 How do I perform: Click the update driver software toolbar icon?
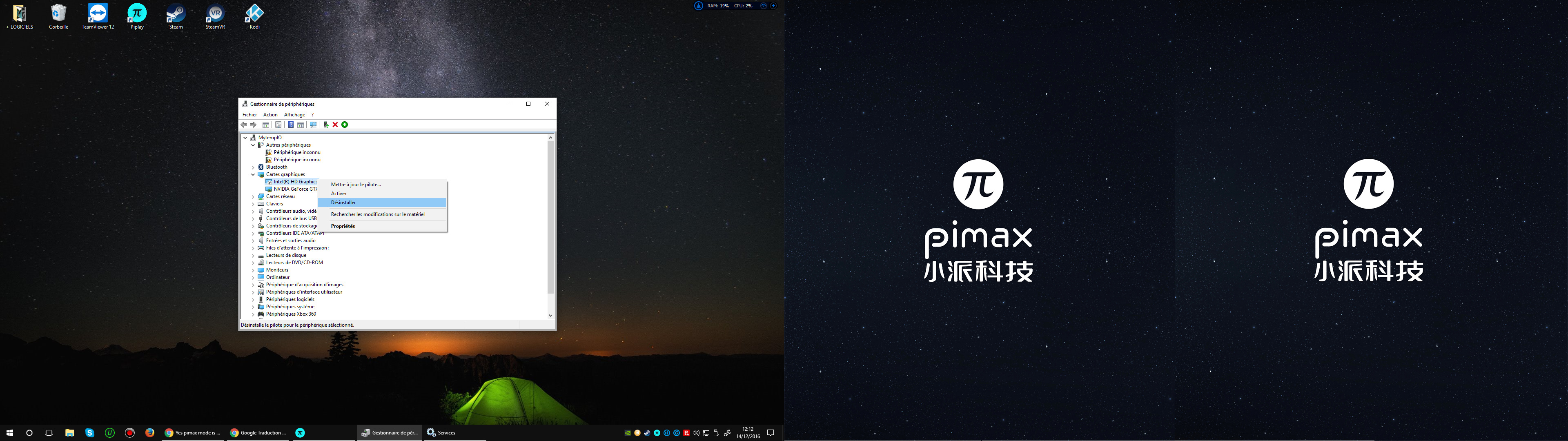click(326, 125)
